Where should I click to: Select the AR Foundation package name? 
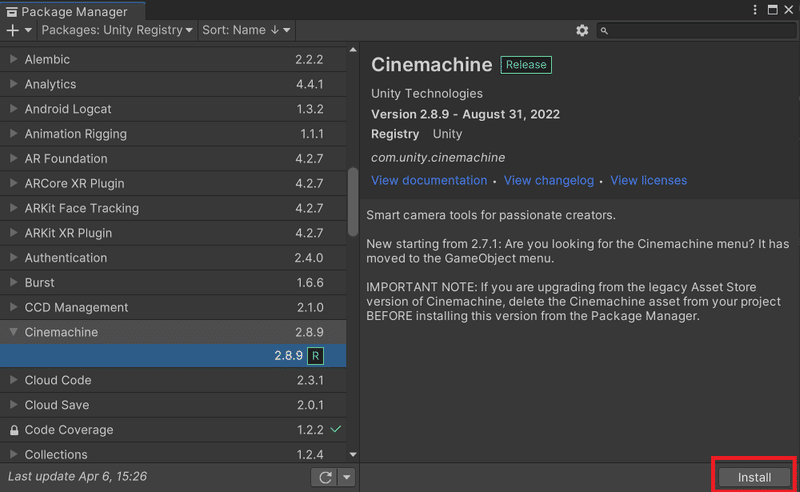[66, 159]
